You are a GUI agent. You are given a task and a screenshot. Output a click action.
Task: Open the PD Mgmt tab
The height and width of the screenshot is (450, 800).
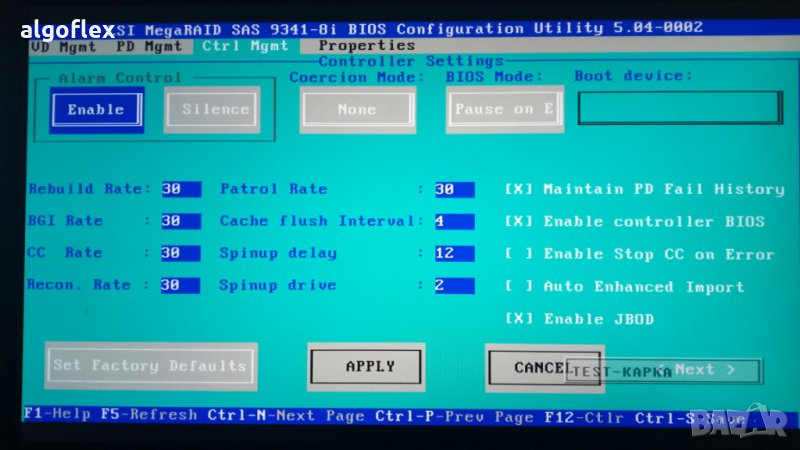click(149, 46)
